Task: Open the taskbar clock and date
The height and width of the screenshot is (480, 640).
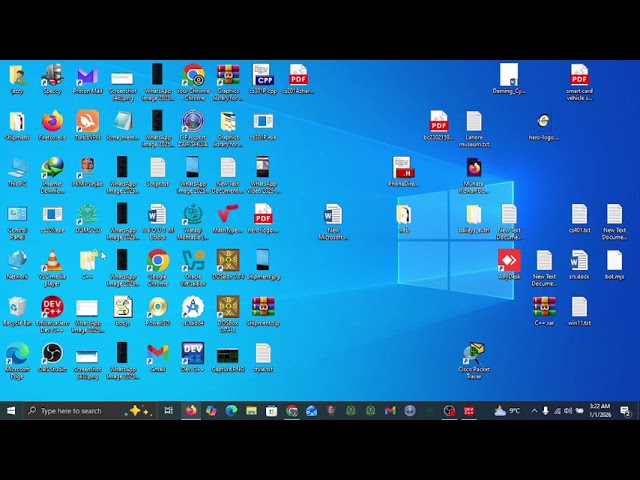Action: 600,411
